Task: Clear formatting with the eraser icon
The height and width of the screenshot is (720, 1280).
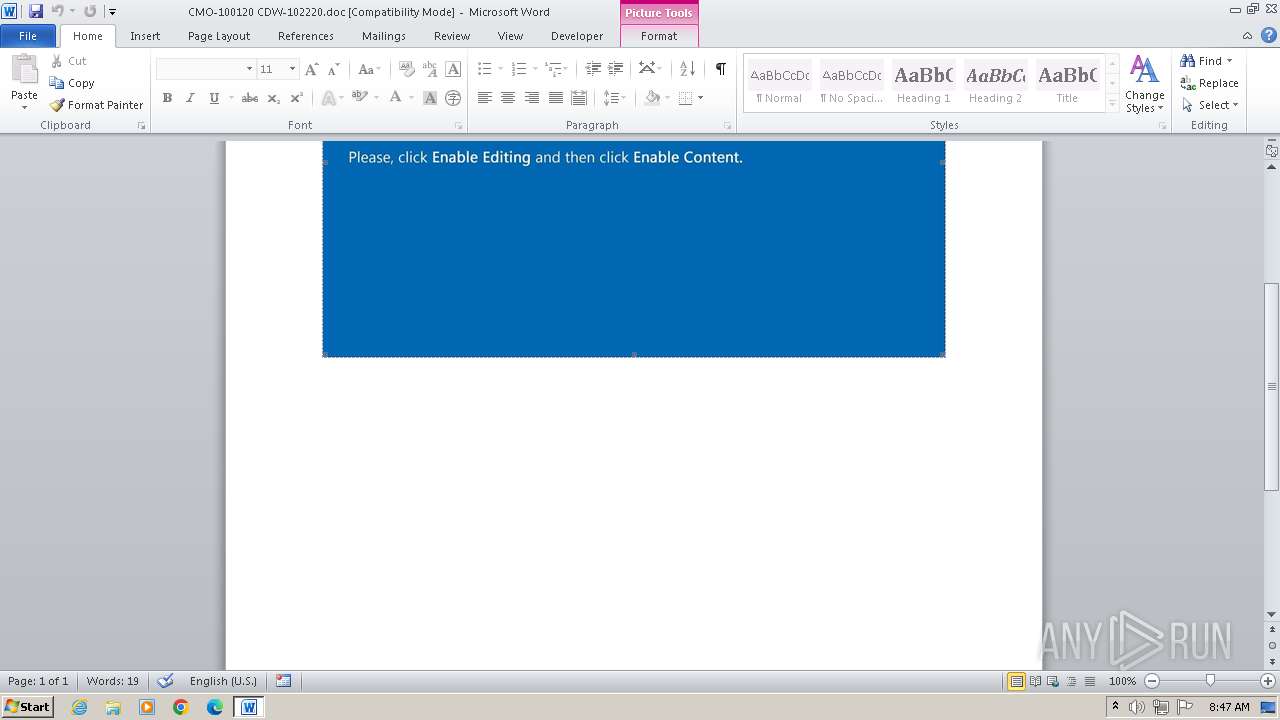Action: coord(407,69)
